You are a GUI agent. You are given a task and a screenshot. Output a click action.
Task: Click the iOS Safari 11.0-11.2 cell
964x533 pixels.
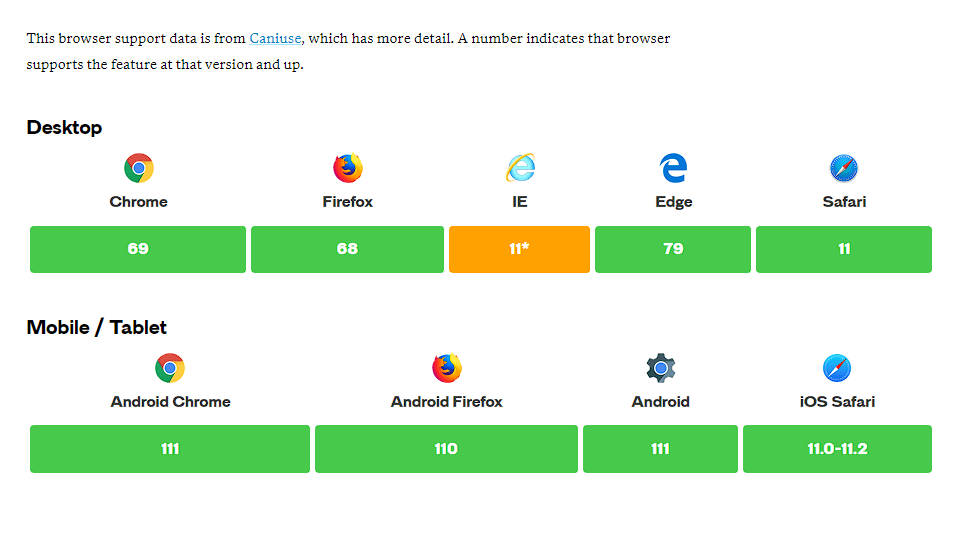(x=837, y=449)
